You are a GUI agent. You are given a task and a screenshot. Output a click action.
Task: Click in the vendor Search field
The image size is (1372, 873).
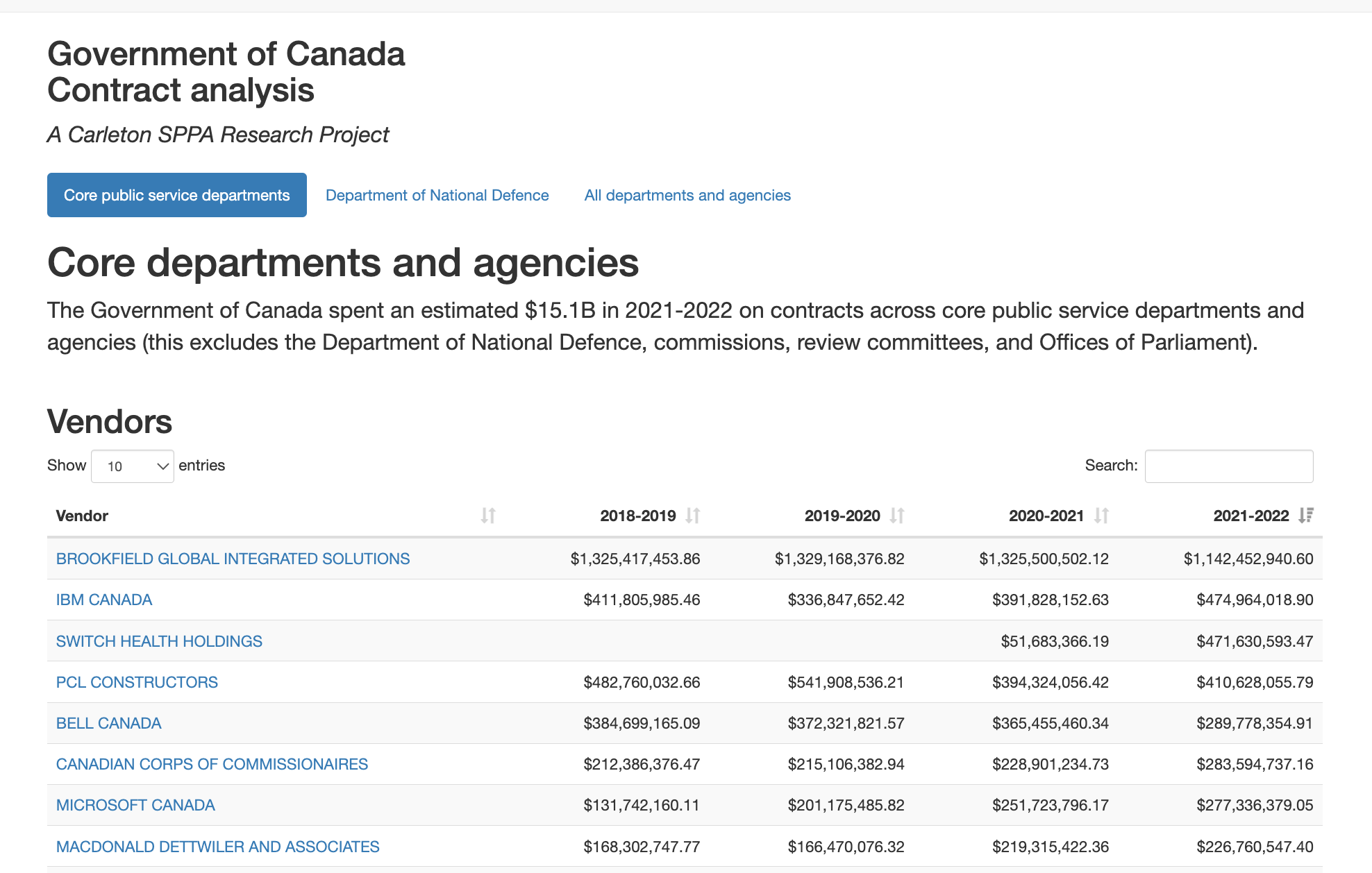tap(1228, 466)
